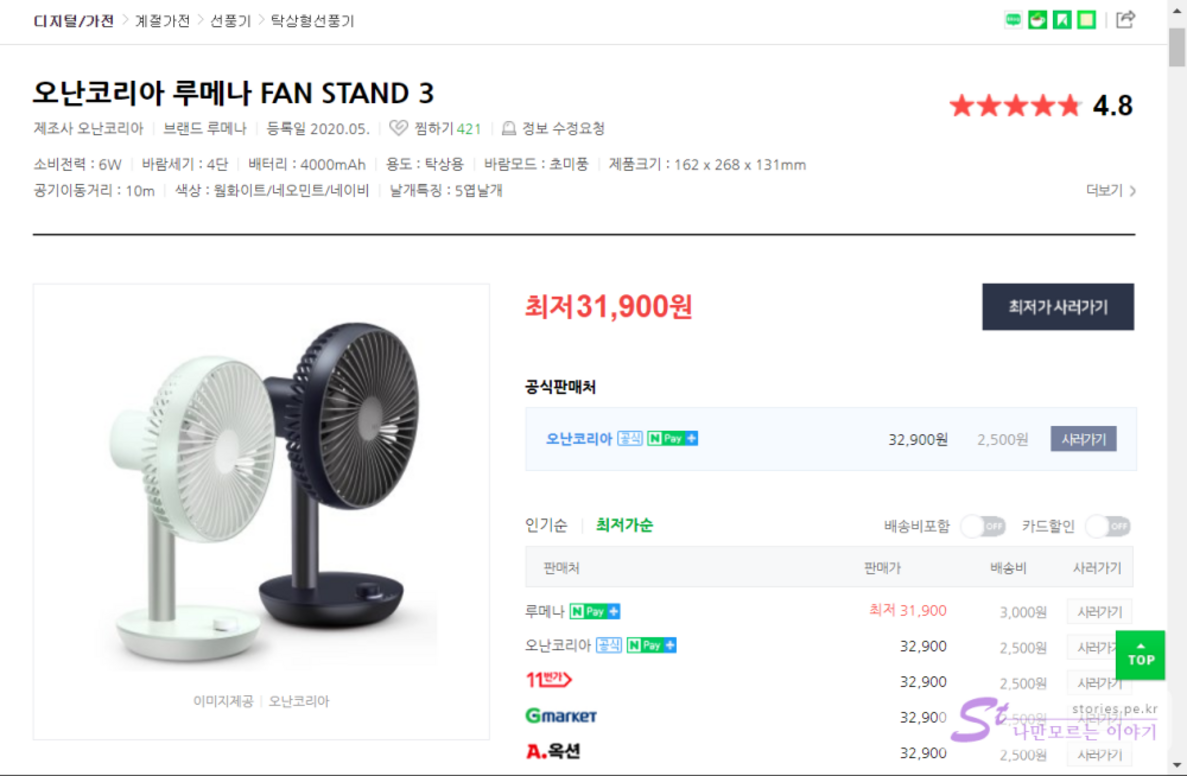Open the Gmarket seller logo
Viewport: 1187px width, 776px height.
click(561, 716)
